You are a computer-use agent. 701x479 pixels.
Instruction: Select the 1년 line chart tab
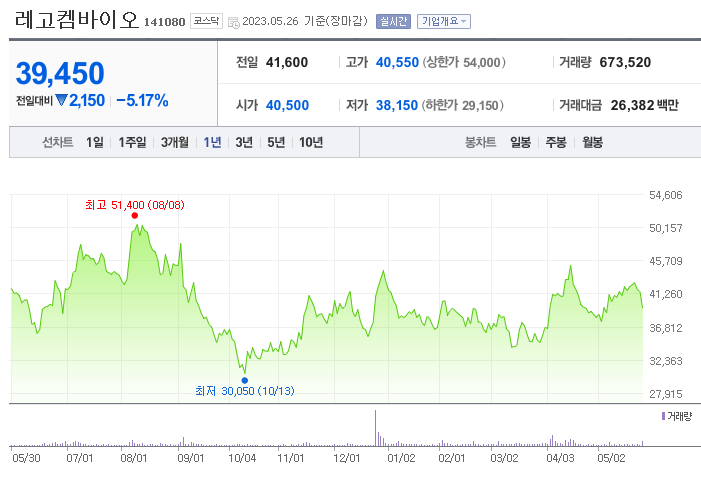tap(212, 142)
